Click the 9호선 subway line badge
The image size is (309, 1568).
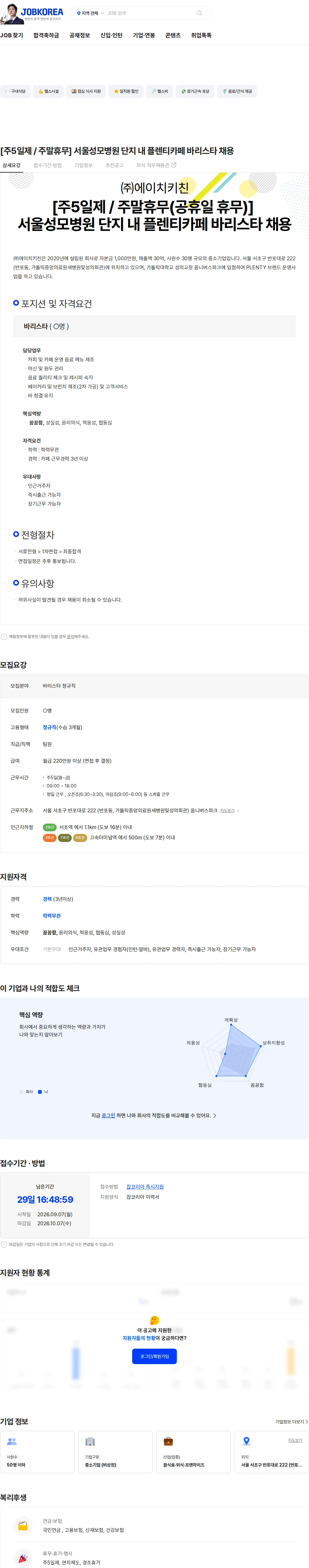tap(80, 837)
